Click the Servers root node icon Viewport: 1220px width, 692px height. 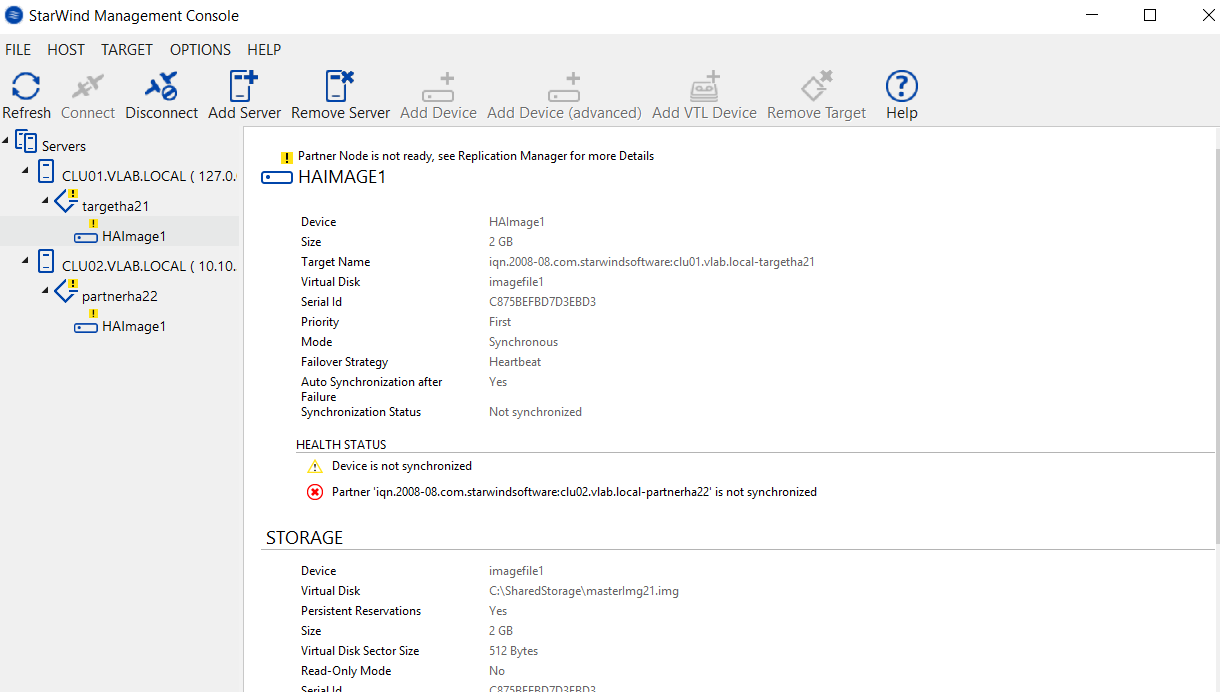pos(26,143)
